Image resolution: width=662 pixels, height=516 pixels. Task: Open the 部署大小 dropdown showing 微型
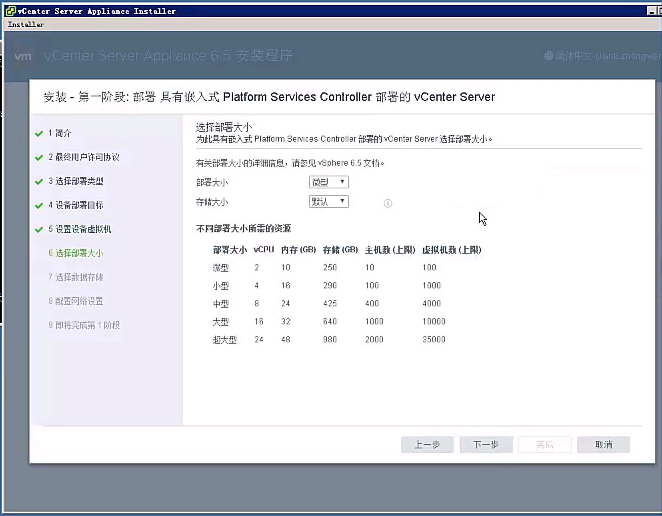[328, 182]
